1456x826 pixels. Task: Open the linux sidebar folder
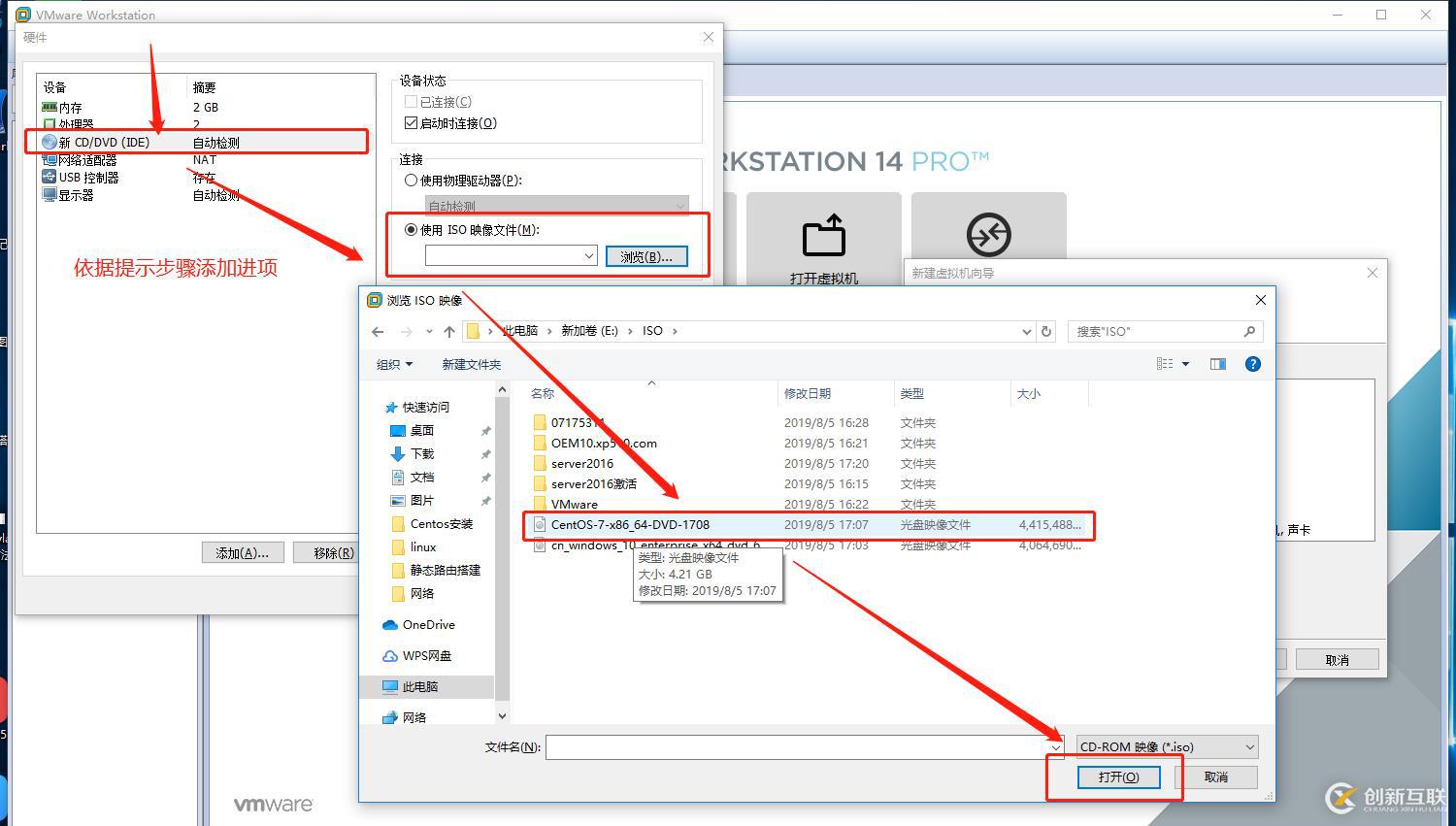(414, 546)
